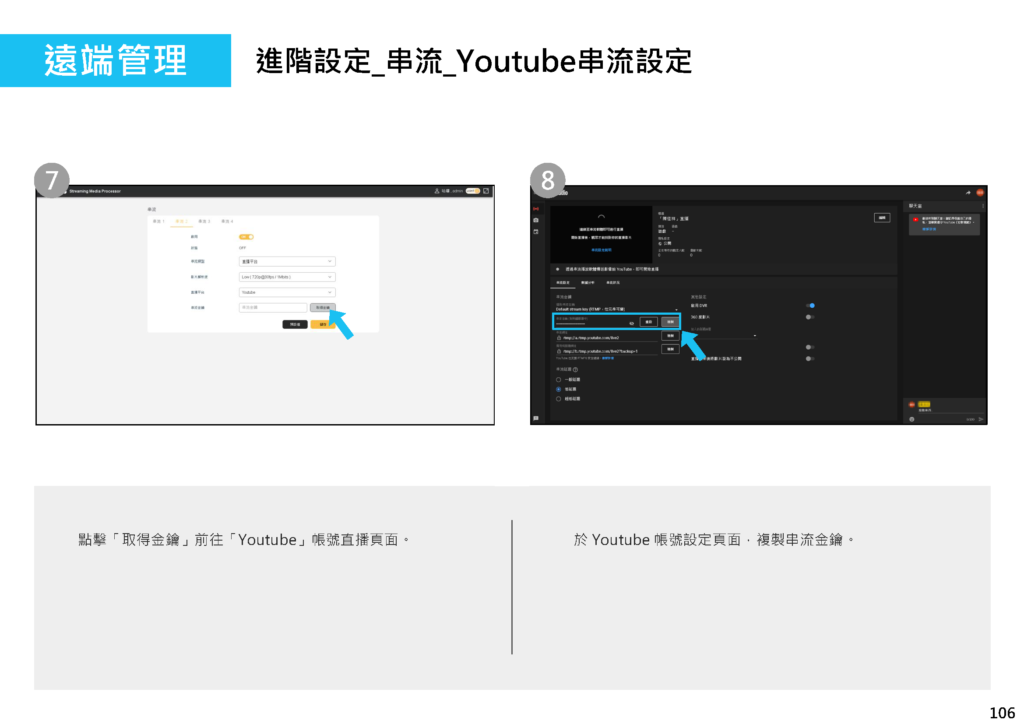Screen dimensions: 1024x724
Task: Click the feedback icon at sidebar bottom
Action: coord(536,417)
